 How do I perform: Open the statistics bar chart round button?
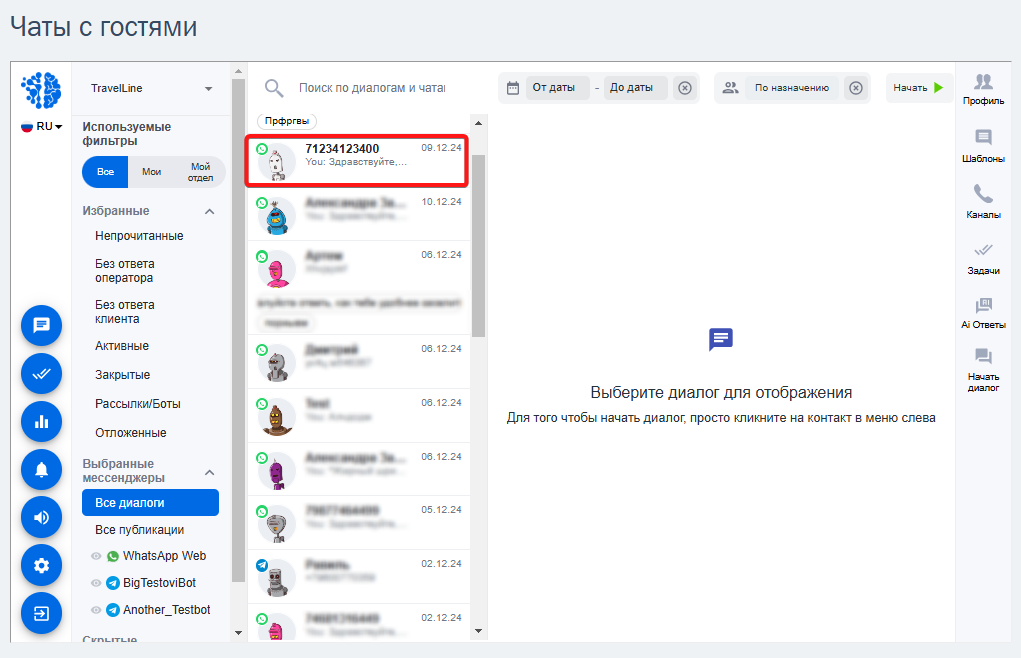tap(42, 422)
